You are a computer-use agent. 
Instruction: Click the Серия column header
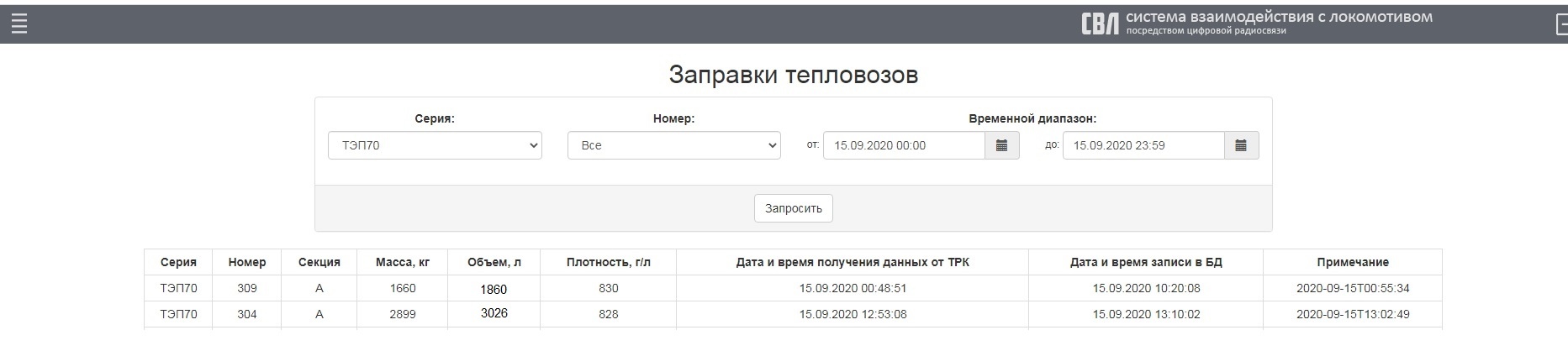coord(178,262)
